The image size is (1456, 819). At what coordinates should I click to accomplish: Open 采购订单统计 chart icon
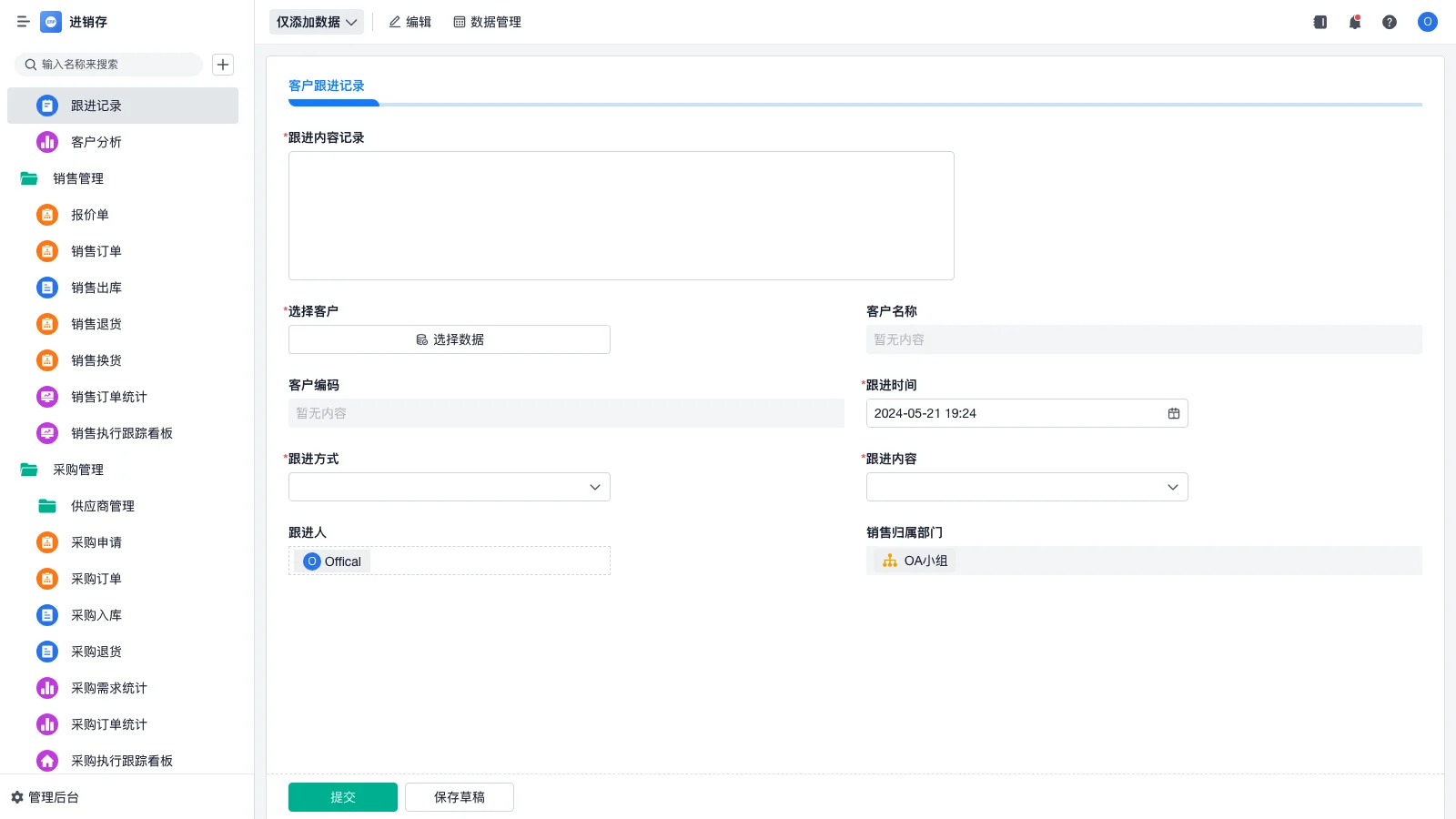[47, 724]
